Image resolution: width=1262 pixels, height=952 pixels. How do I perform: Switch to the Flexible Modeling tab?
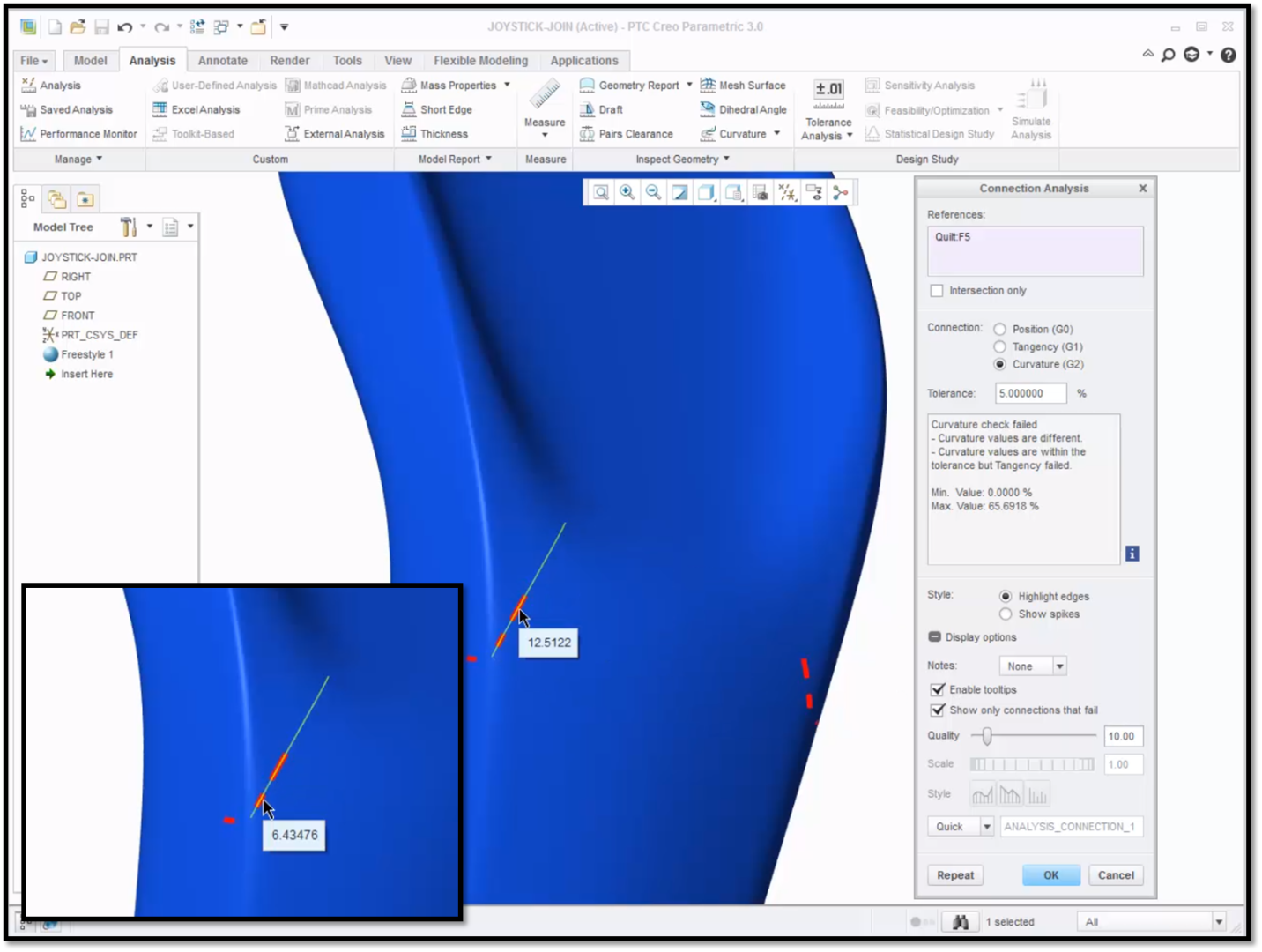point(480,61)
